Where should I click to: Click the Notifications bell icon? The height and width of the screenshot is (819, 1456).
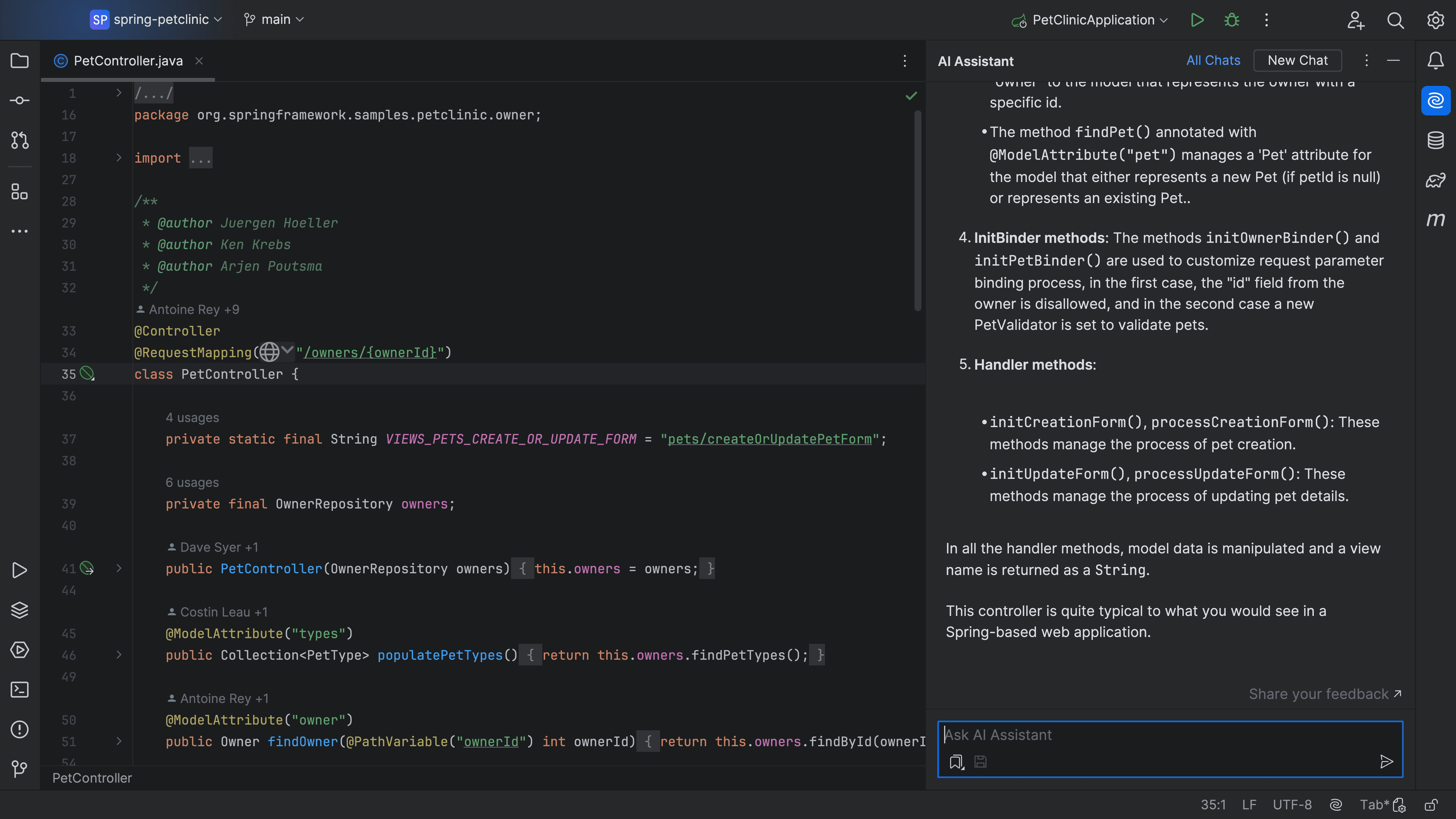pyautogui.click(x=1438, y=61)
